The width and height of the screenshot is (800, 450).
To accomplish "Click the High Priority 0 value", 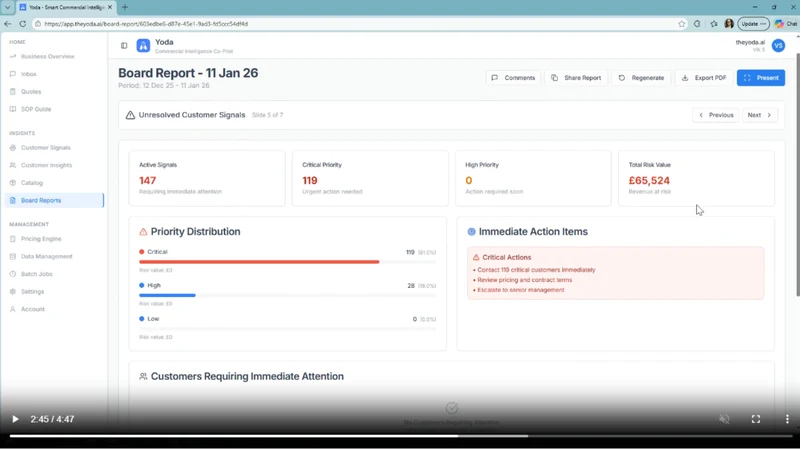I will coord(468,181).
